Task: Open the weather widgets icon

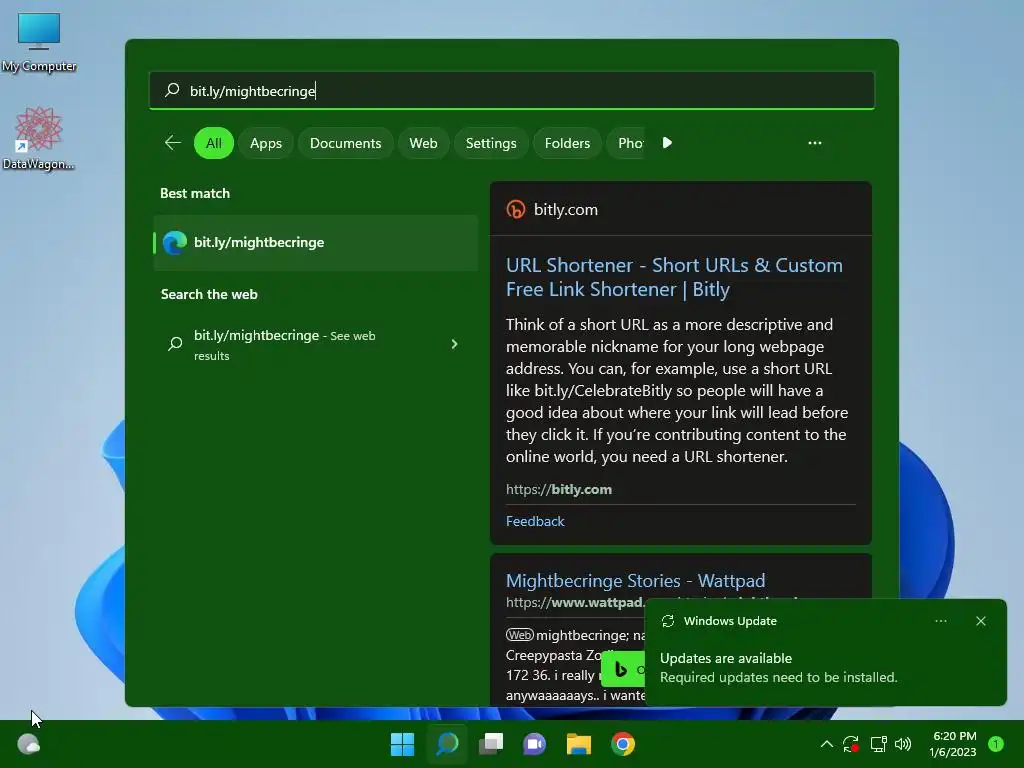Action: 28,744
